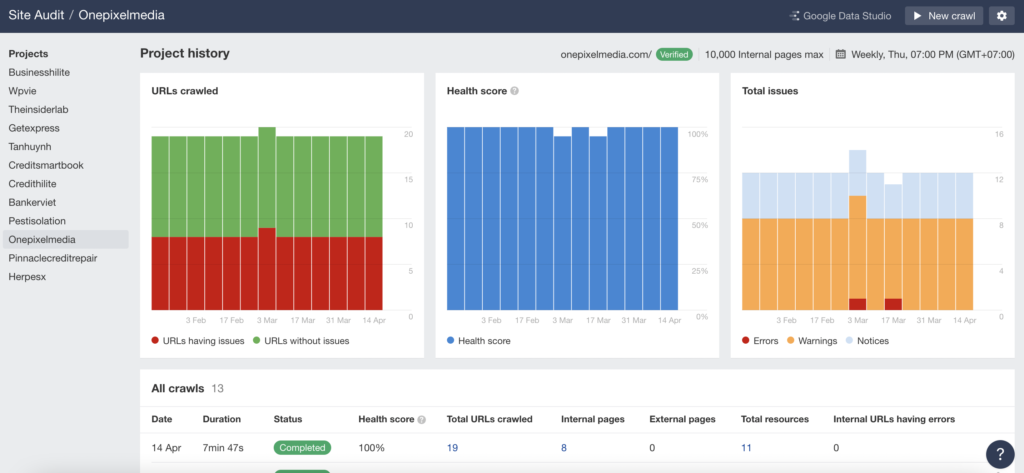Go to Site Audit breadcrumb
Screen dimensions: 1024x473
[x=36, y=15]
